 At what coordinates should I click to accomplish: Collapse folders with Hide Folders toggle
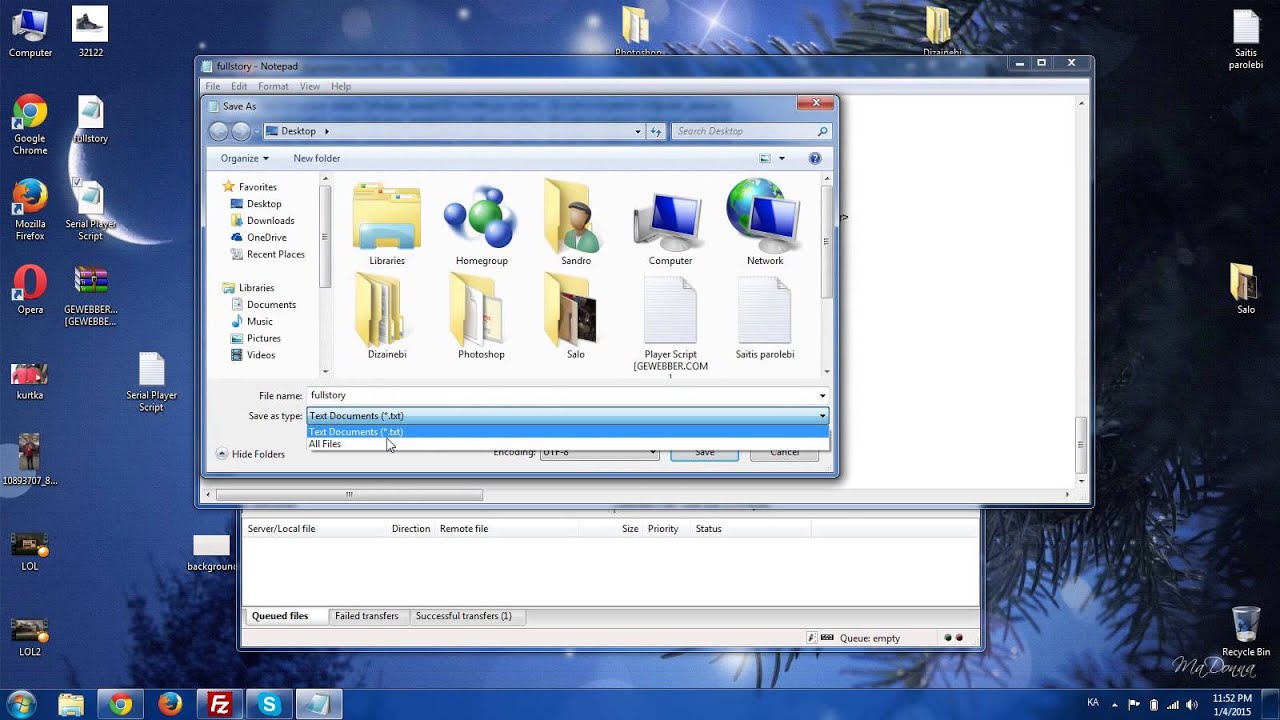250,454
